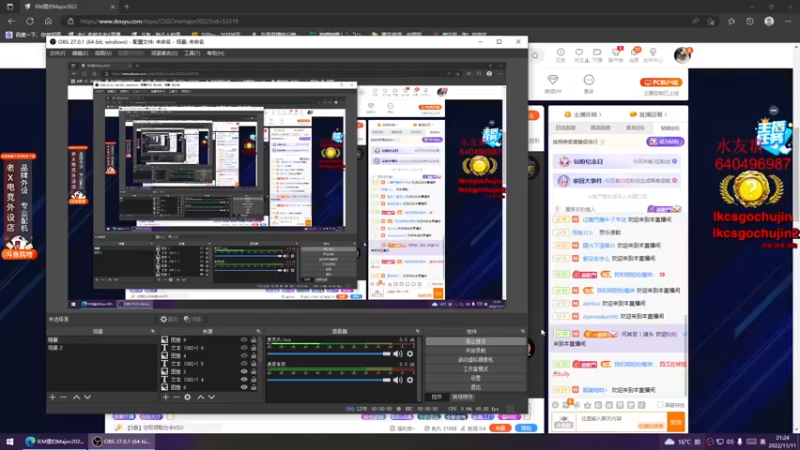Remove the selected scene with the minus icon in Scenes panel

[63, 397]
